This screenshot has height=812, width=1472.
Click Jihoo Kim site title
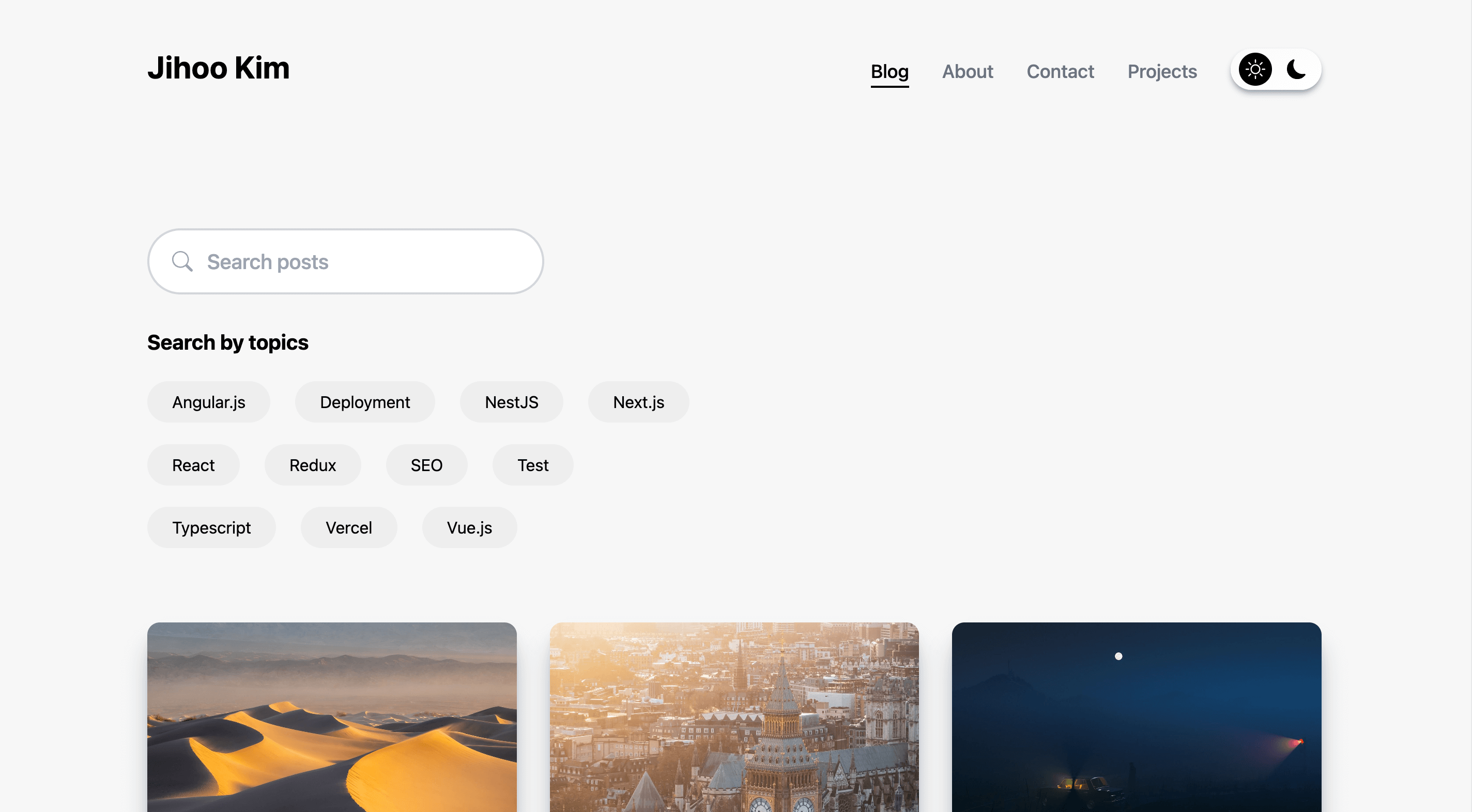point(218,68)
